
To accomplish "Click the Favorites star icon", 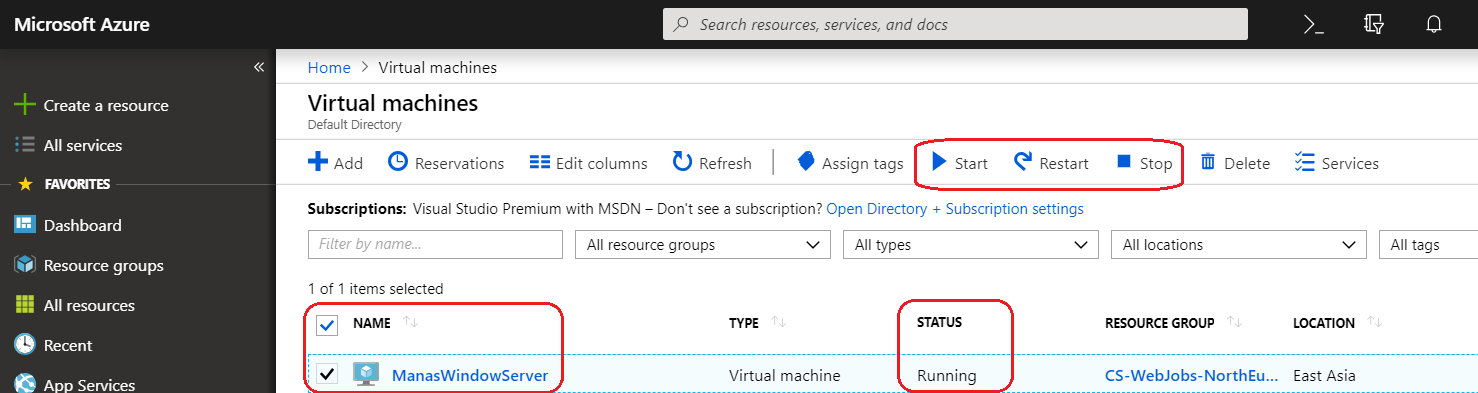I will coord(25,184).
